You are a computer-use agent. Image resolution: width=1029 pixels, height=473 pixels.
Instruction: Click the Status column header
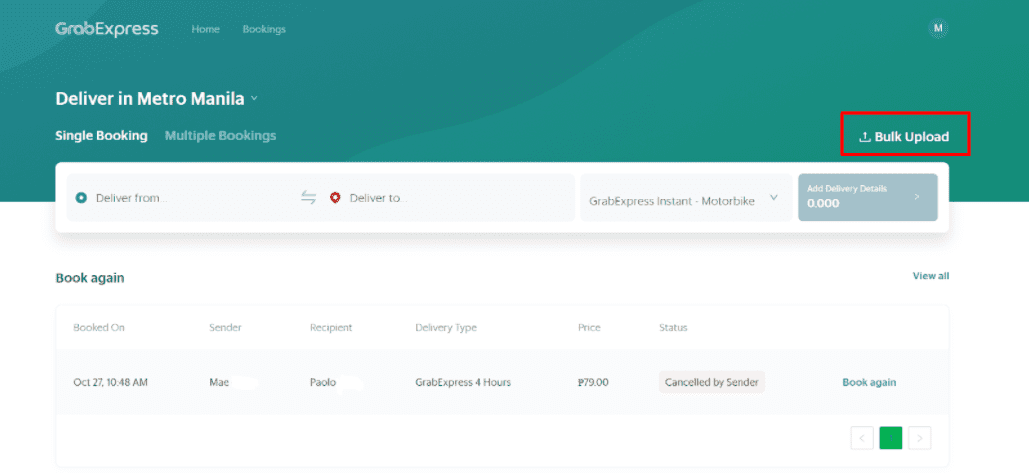click(673, 327)
